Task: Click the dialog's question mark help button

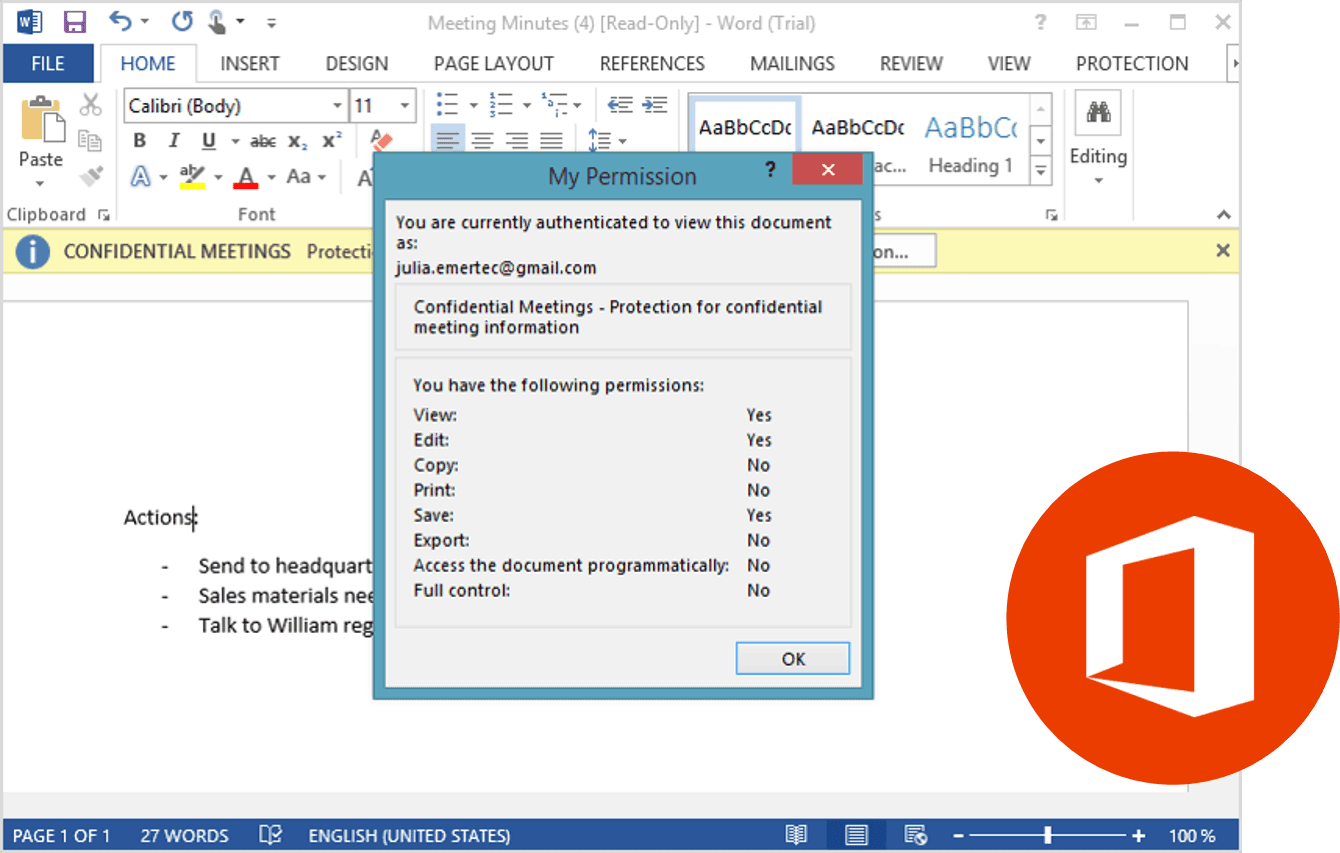Action: tap(770, 169)
